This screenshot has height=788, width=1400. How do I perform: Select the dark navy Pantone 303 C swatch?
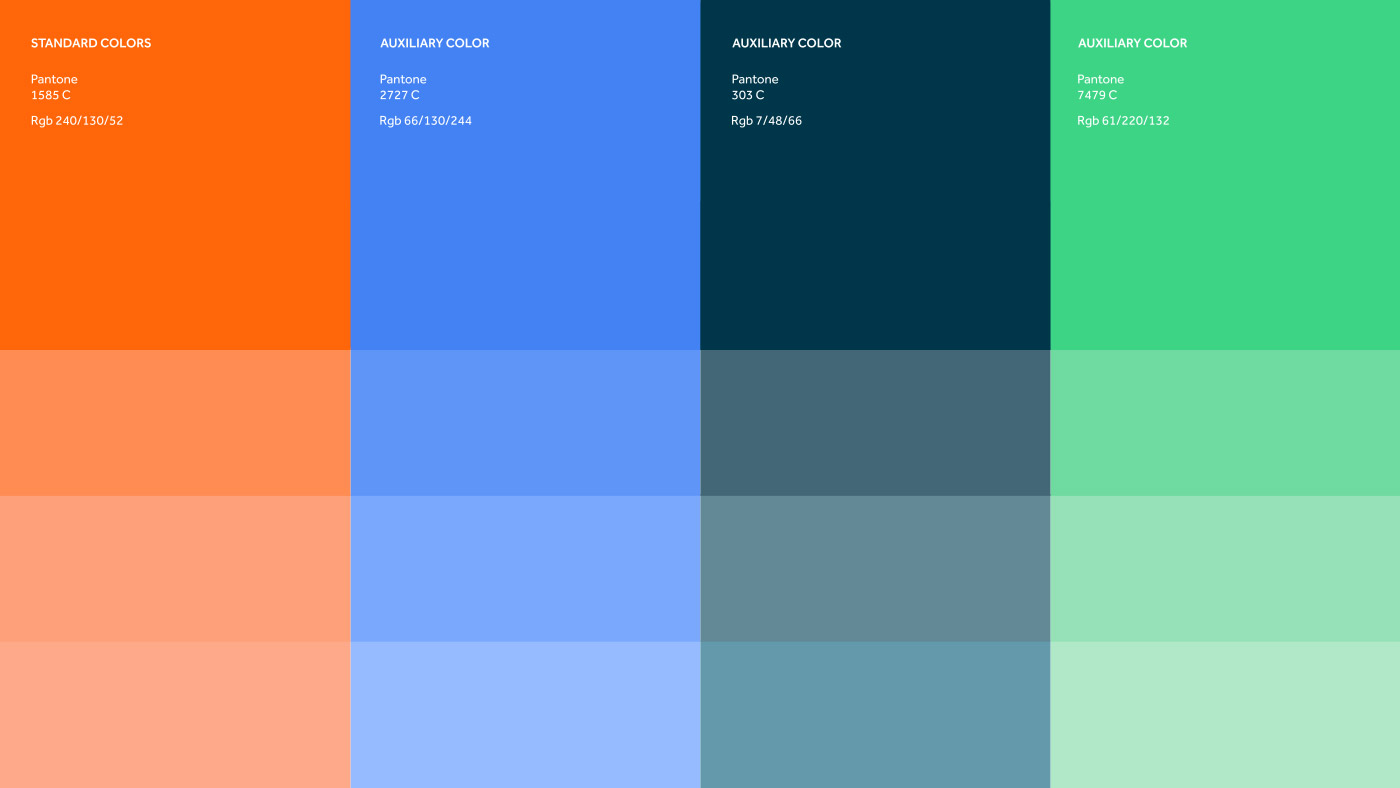(x=875, y=175)
